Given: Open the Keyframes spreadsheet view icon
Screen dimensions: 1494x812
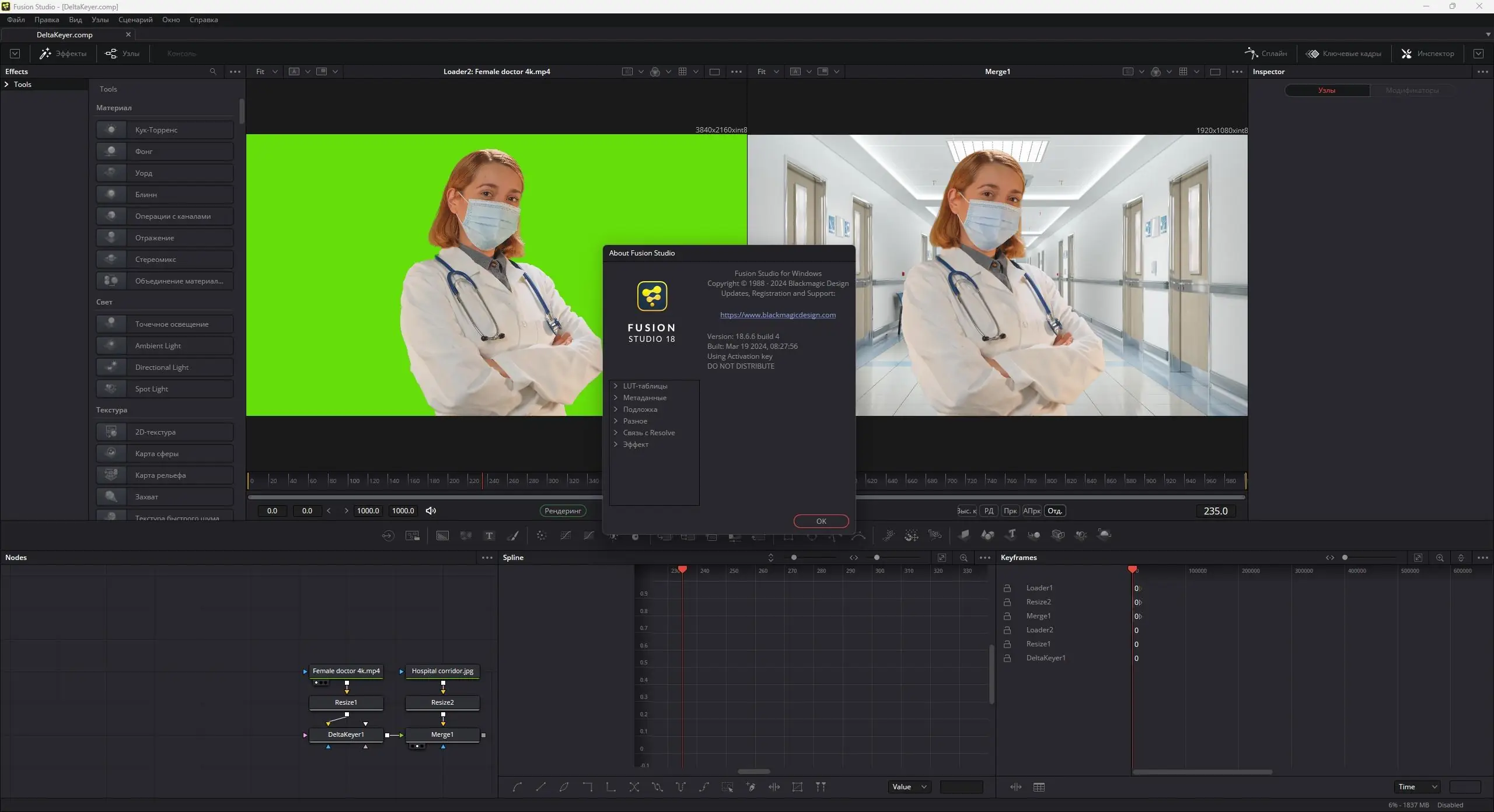Looking at the screenshot, I should pyautogui.click(x=1039, y=787).
